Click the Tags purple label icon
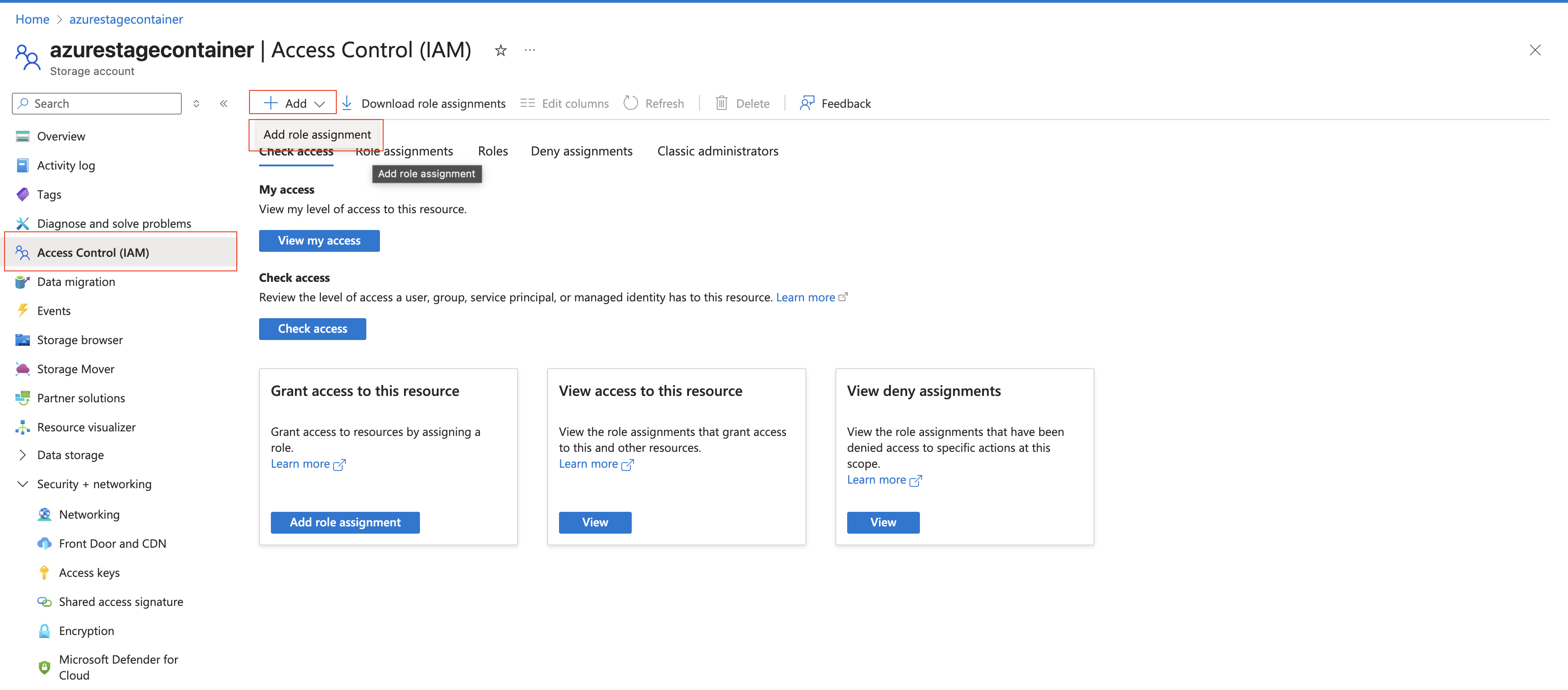Screen dimensions: 1568x690 pyautogui.click(x=23, y=194)
